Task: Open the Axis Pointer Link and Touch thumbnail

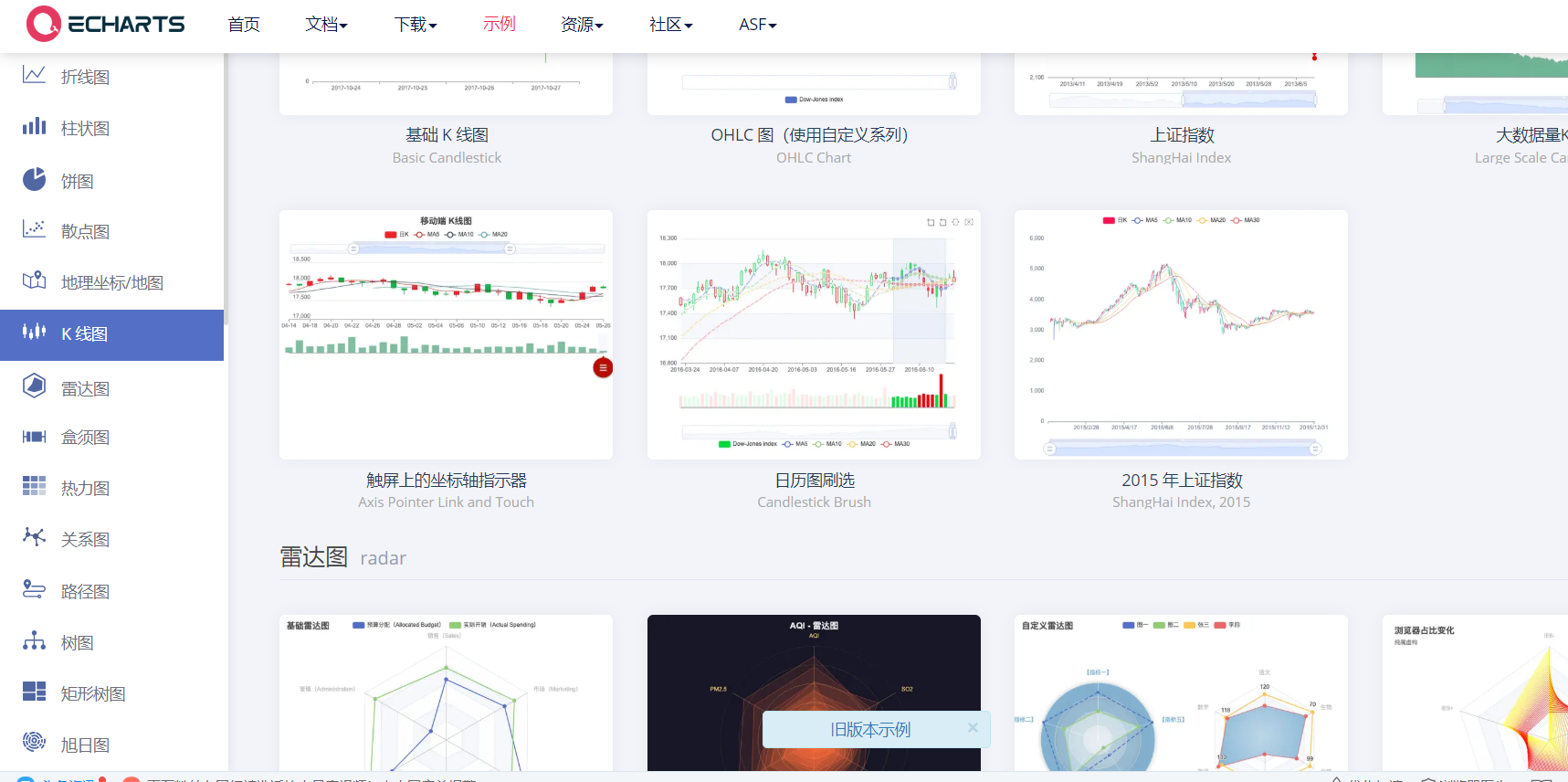Action: coord(446,334)
